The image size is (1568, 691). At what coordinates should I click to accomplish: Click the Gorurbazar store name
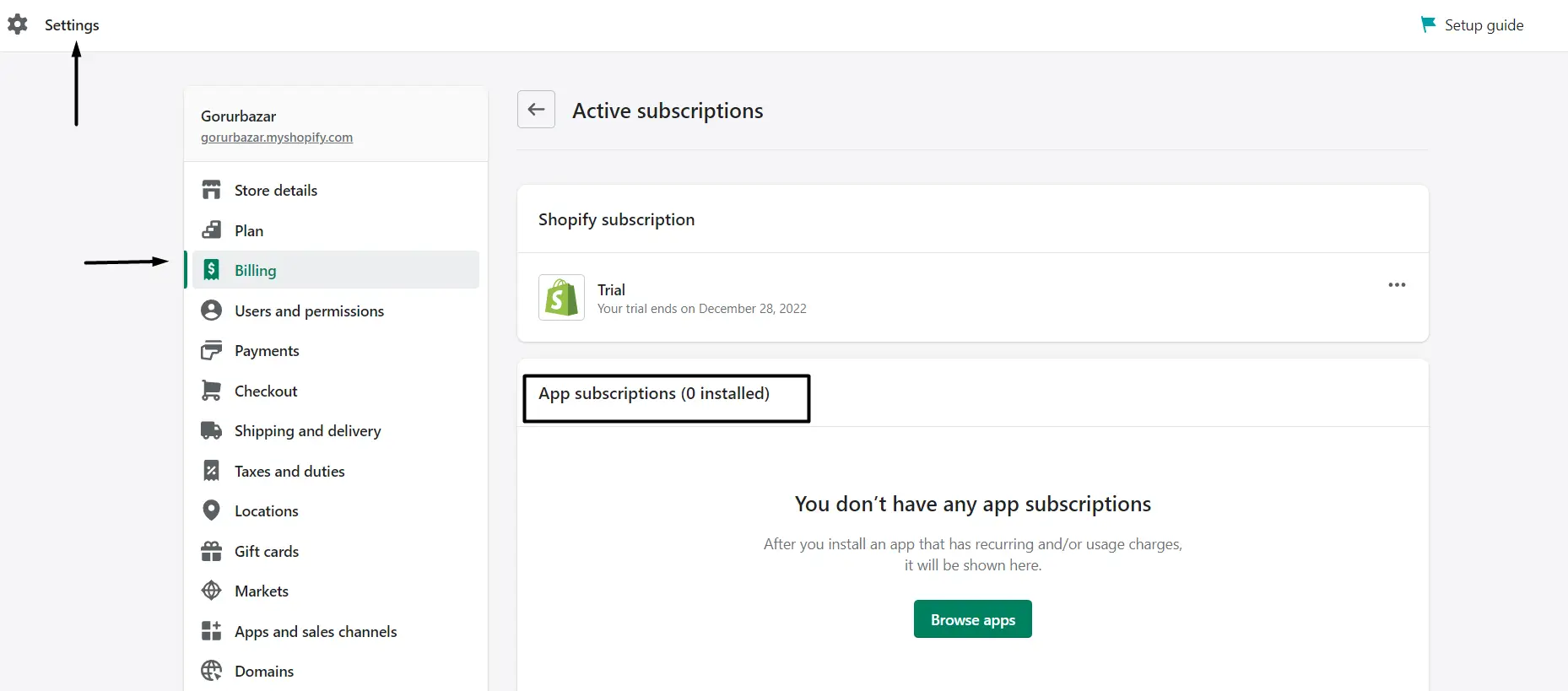coord(238,116)
